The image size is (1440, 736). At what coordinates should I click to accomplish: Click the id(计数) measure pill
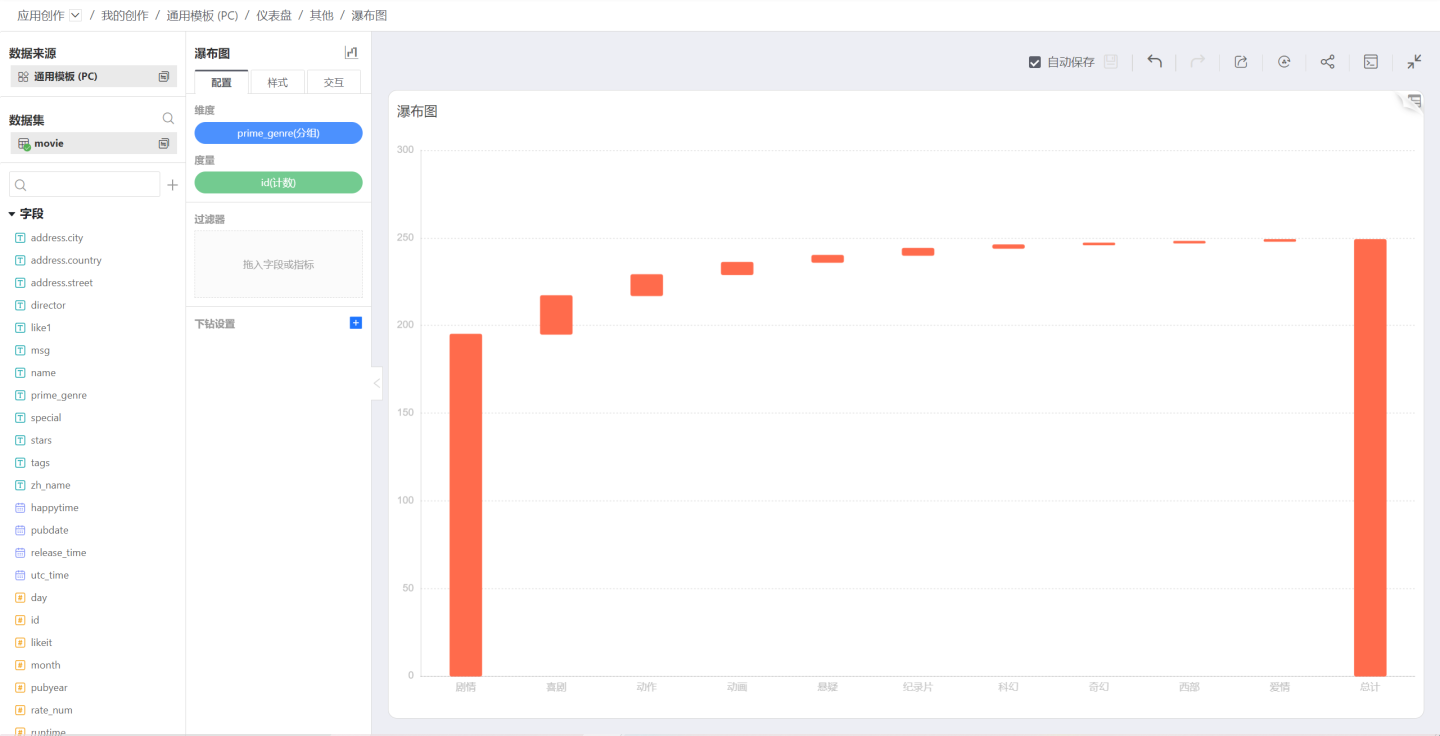click(x=278, y=182)
